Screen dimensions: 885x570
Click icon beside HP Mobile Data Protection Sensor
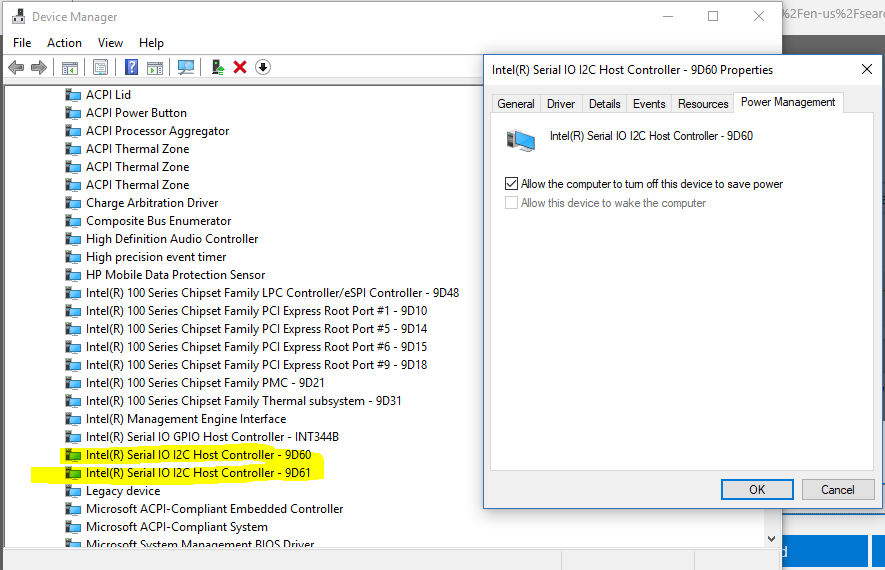[73, 275]
